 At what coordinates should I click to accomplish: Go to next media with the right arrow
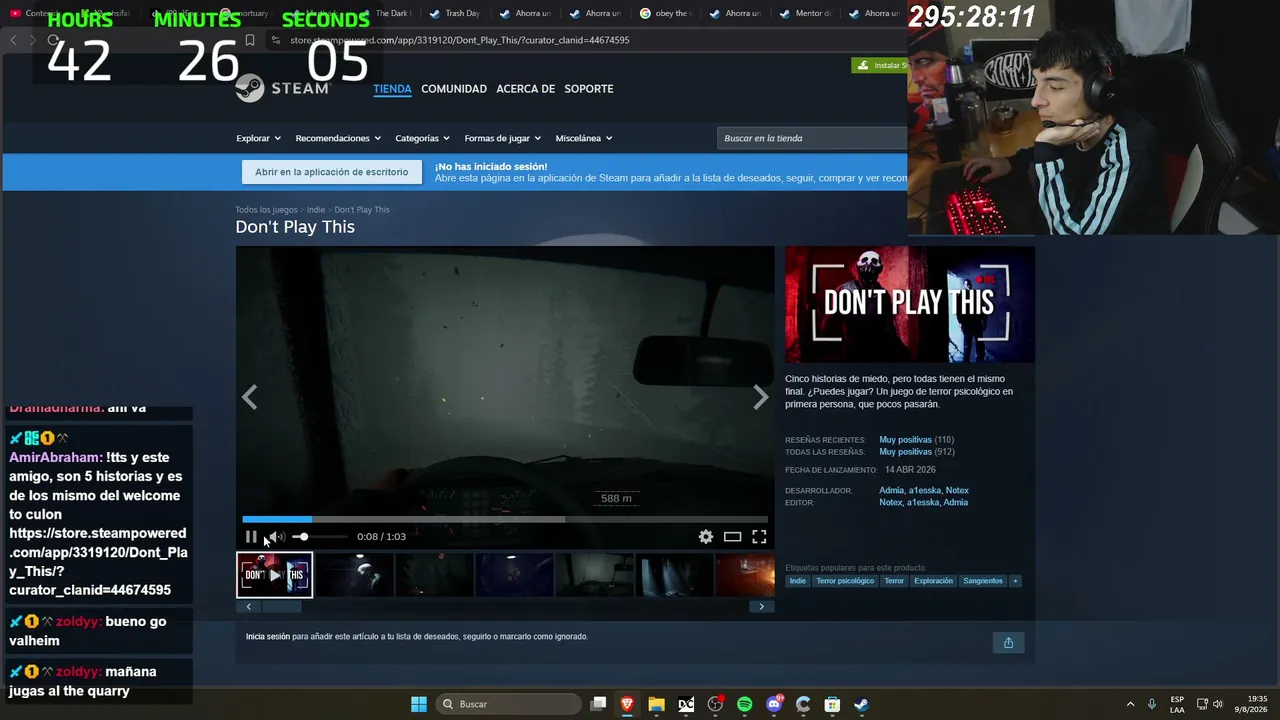[x=761, y=397]
